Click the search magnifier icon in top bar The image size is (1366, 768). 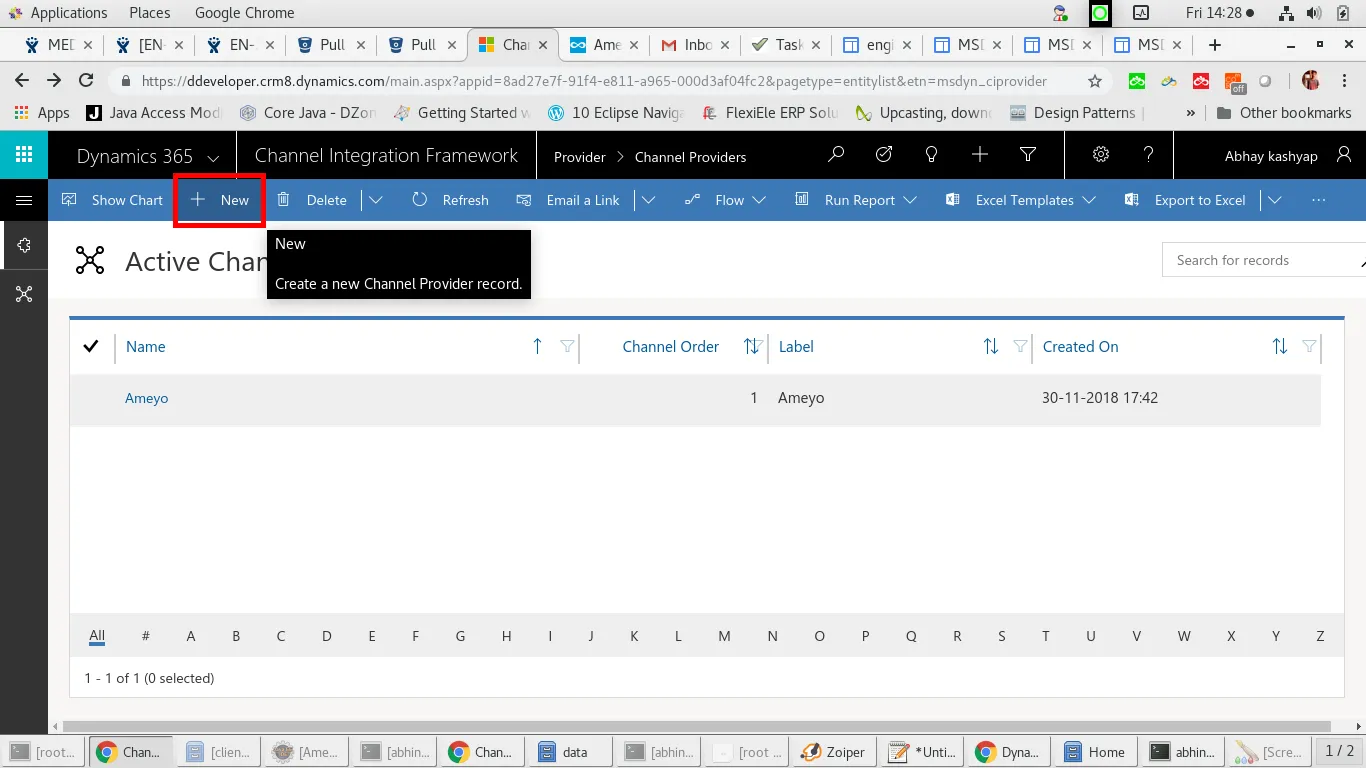(x=836, y=155)
